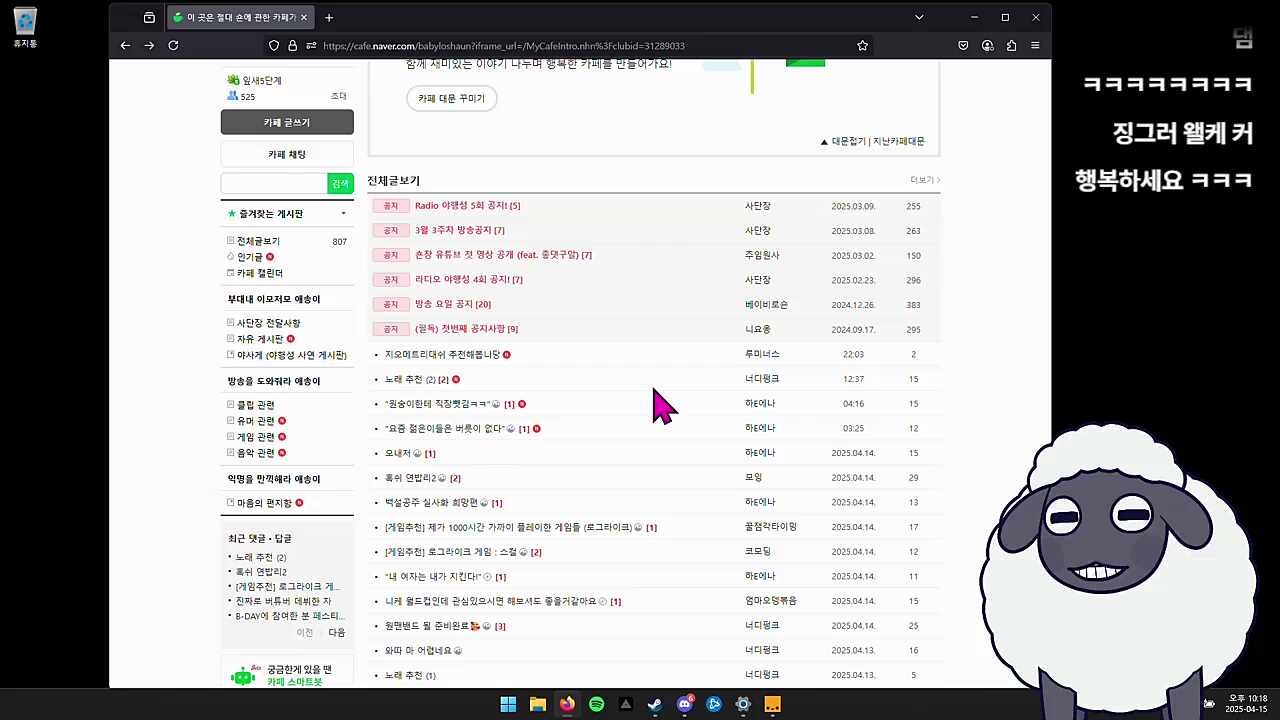Click the green 검색 search button
The height and width of the screenshot is (720, 1280).
click(341, 184)
